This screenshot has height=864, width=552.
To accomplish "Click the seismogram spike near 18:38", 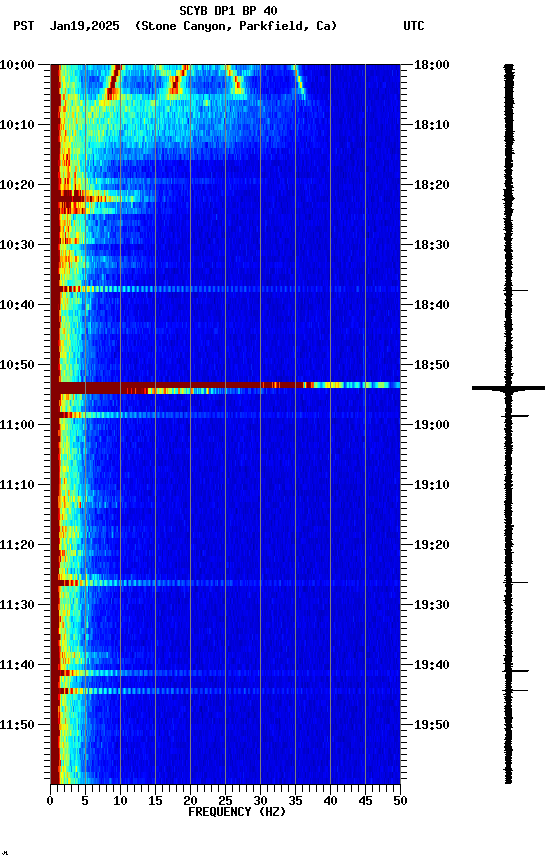I will 518,290.
